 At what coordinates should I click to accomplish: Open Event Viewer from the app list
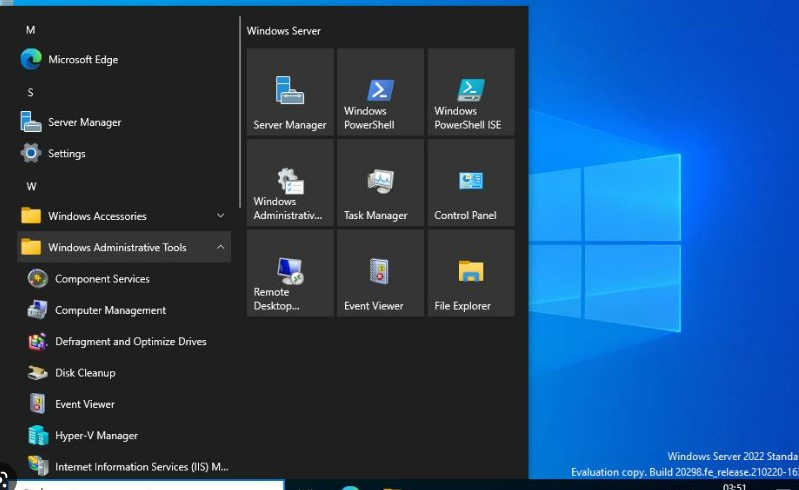124,404
